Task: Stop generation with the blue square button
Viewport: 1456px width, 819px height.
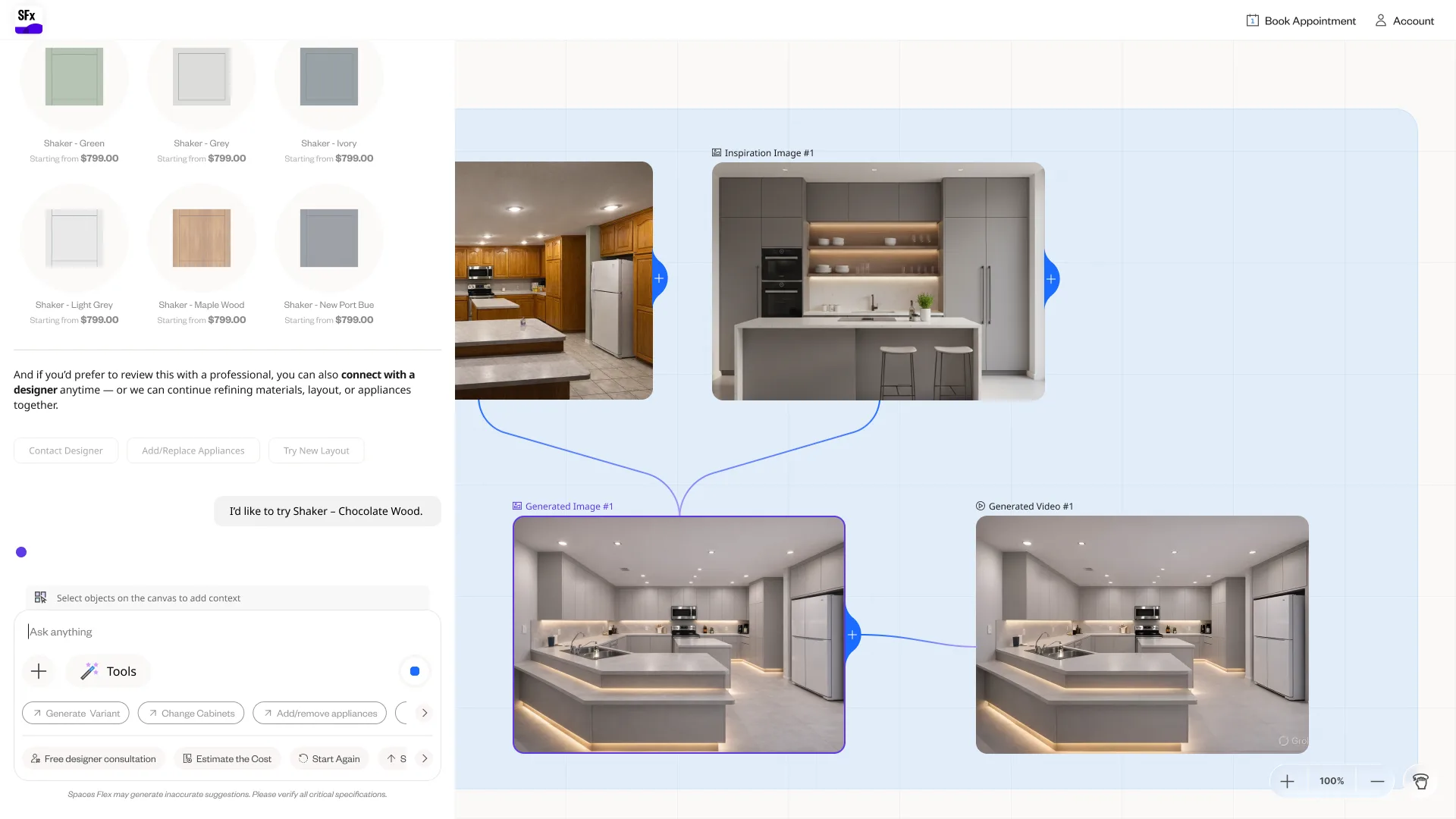Action: pos(415,671)
